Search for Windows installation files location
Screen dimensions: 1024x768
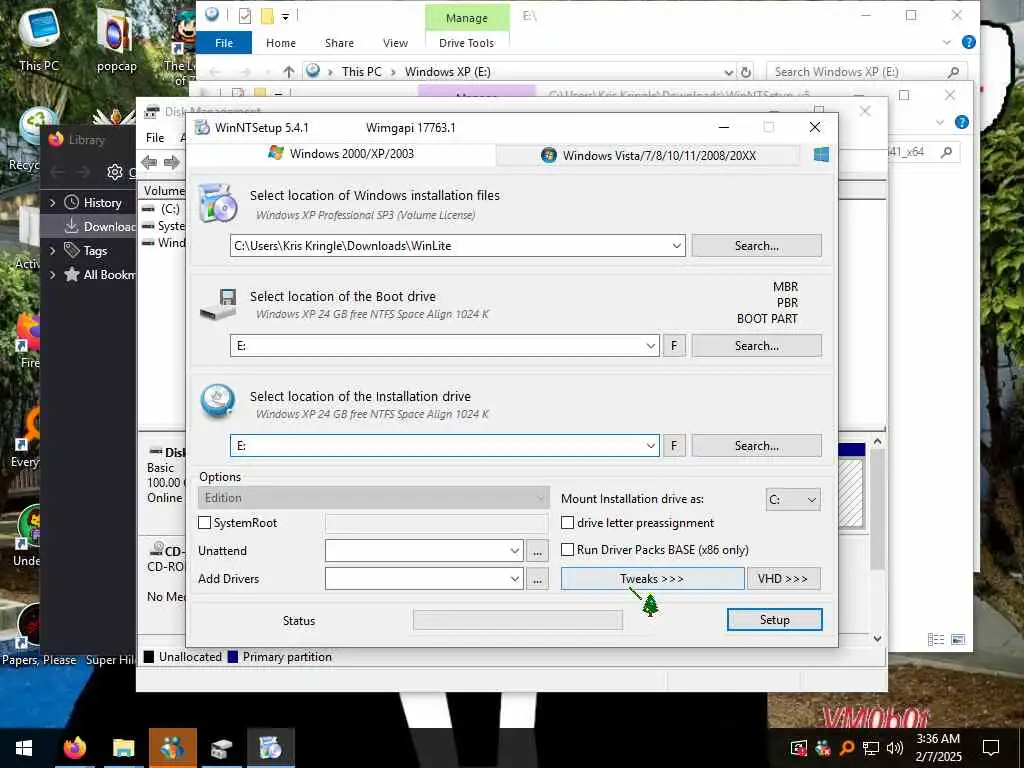coord(756,246)
